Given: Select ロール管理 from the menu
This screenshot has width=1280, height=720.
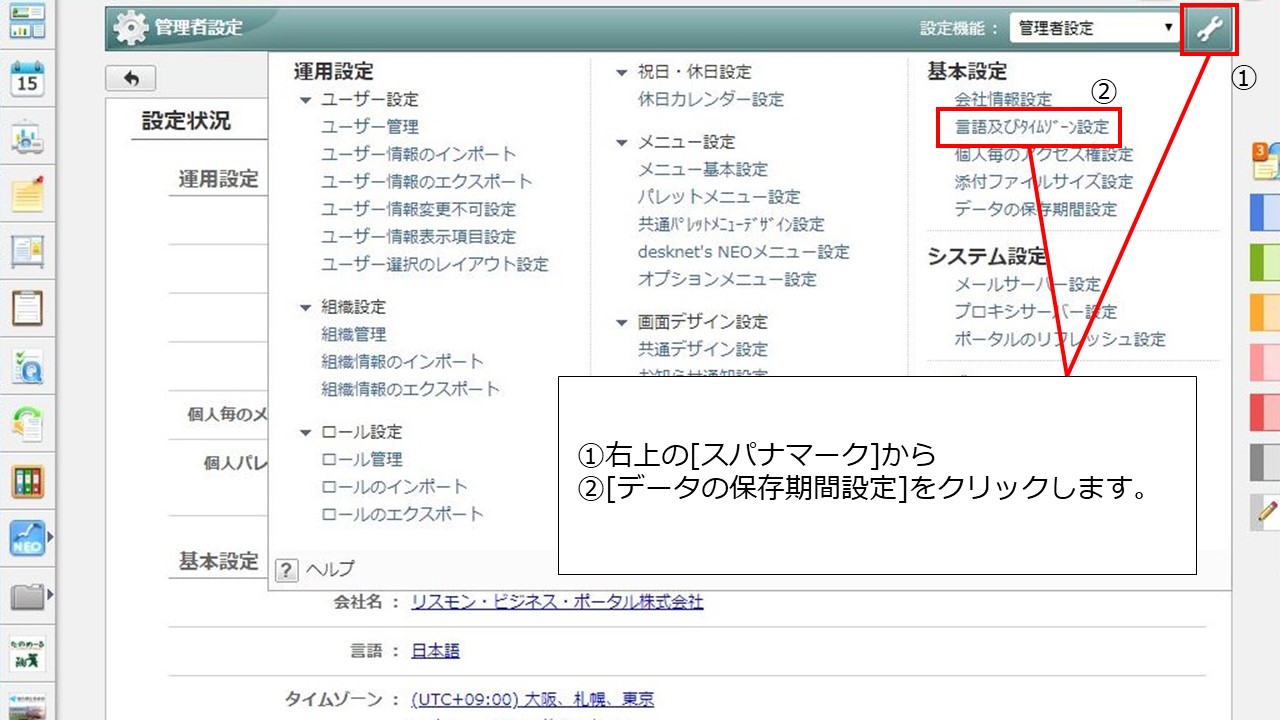Looking at the screenshot, I should point(362,460).
